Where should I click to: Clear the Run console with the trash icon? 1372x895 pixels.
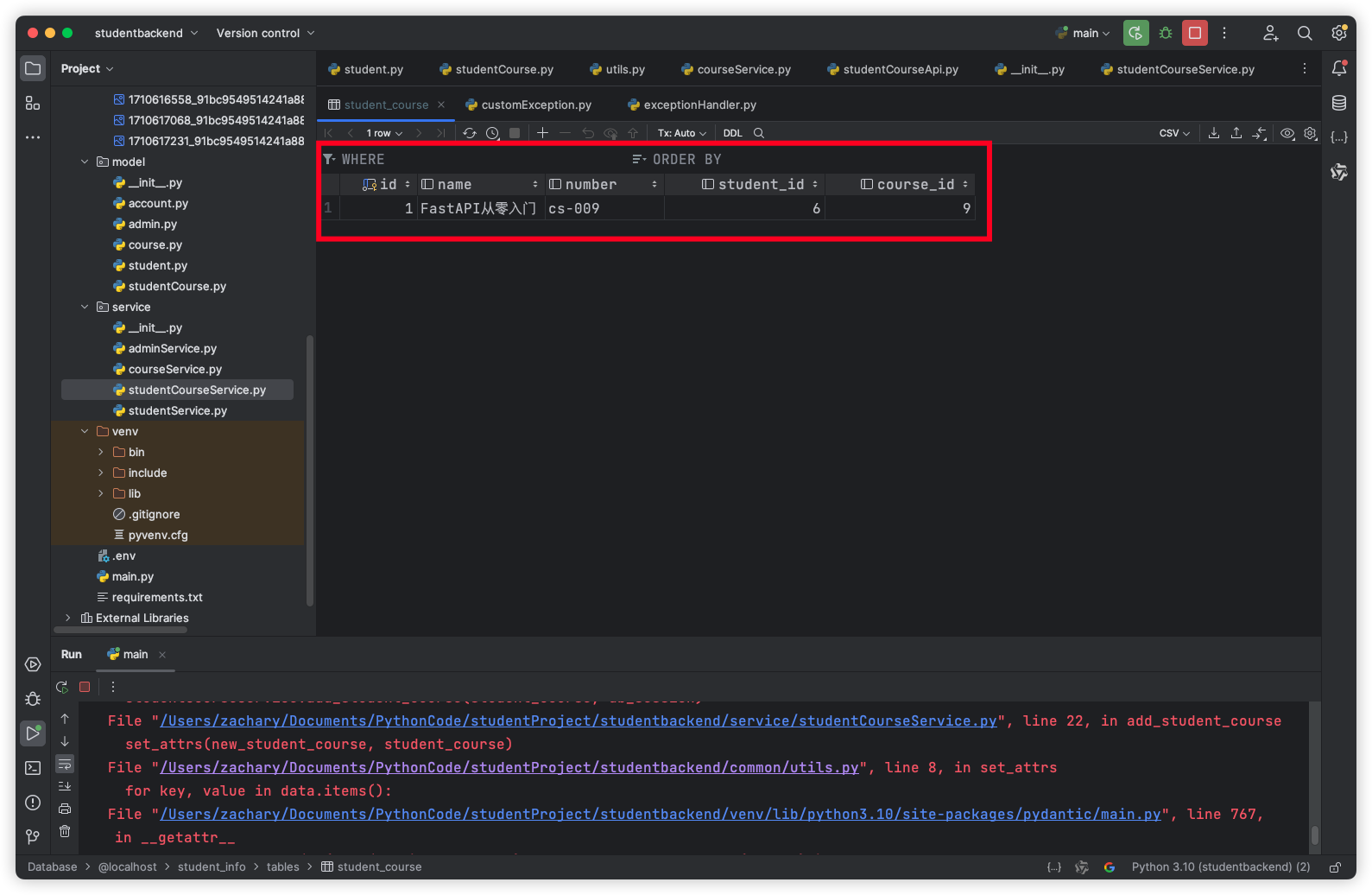pos(65,831)
